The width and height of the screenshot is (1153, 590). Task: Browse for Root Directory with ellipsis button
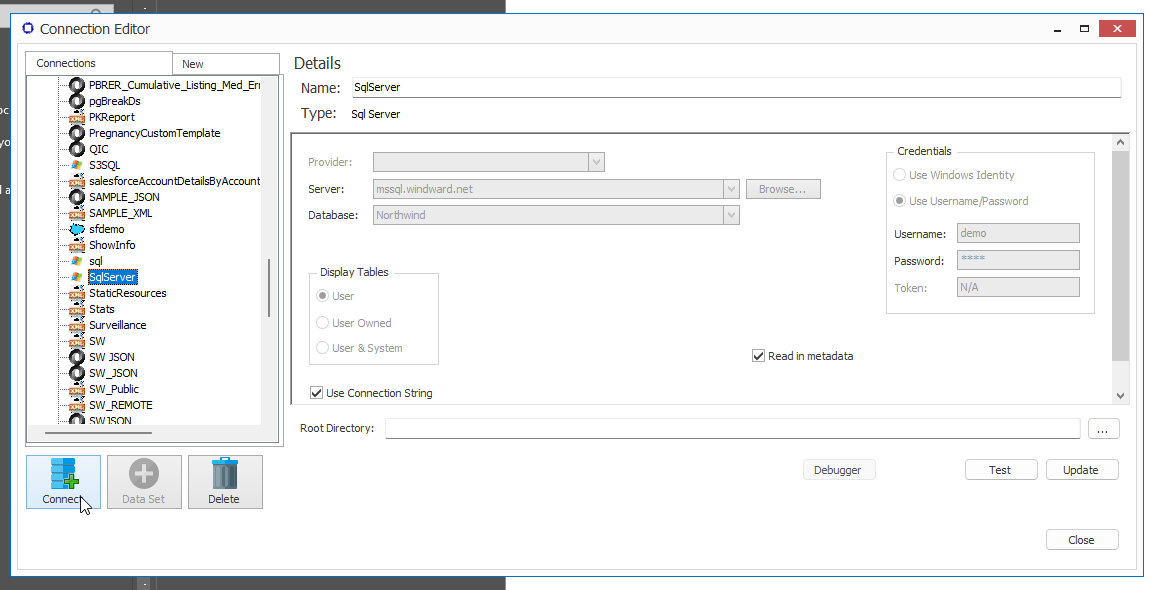1103,428
